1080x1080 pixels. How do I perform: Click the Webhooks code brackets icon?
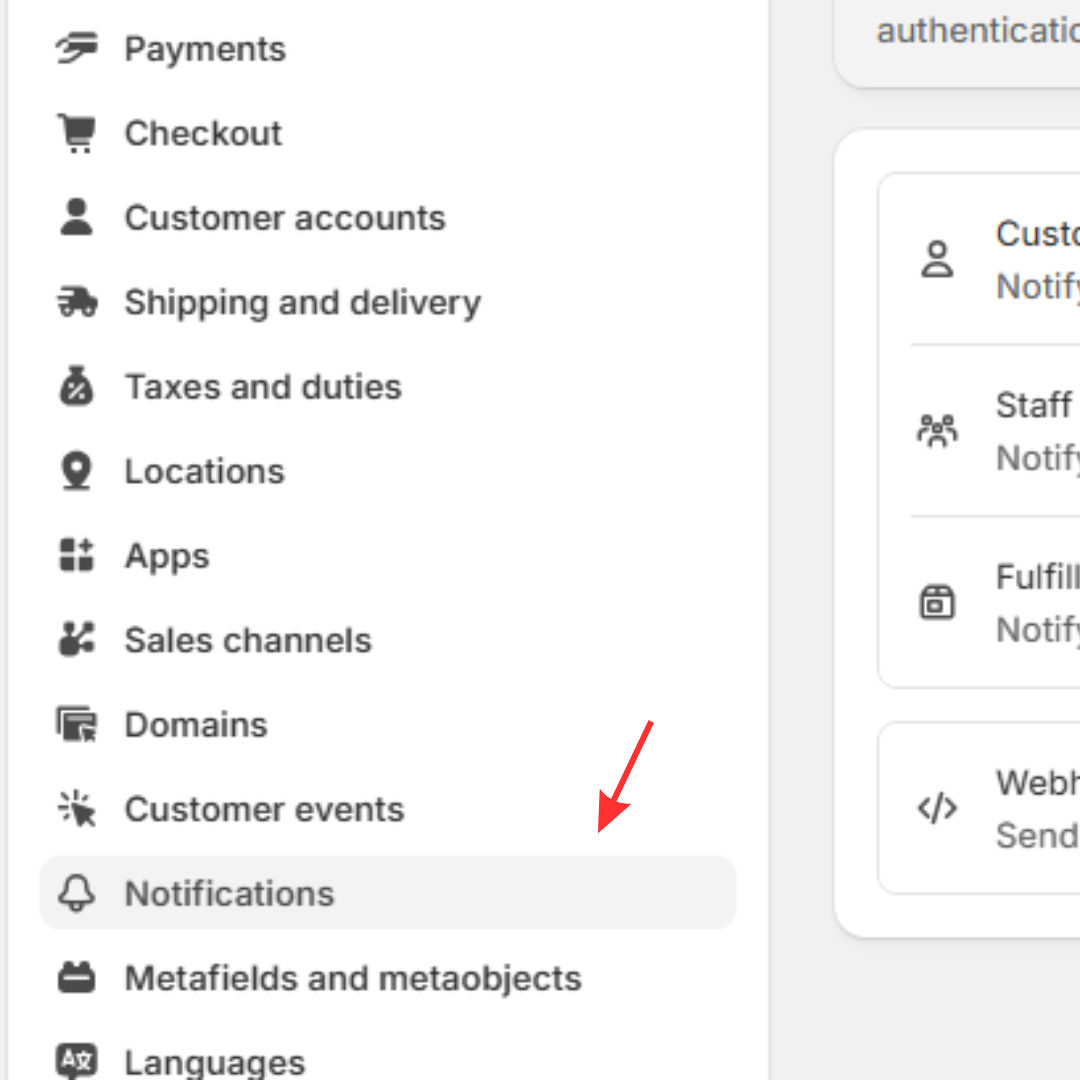tap(937, 809)
